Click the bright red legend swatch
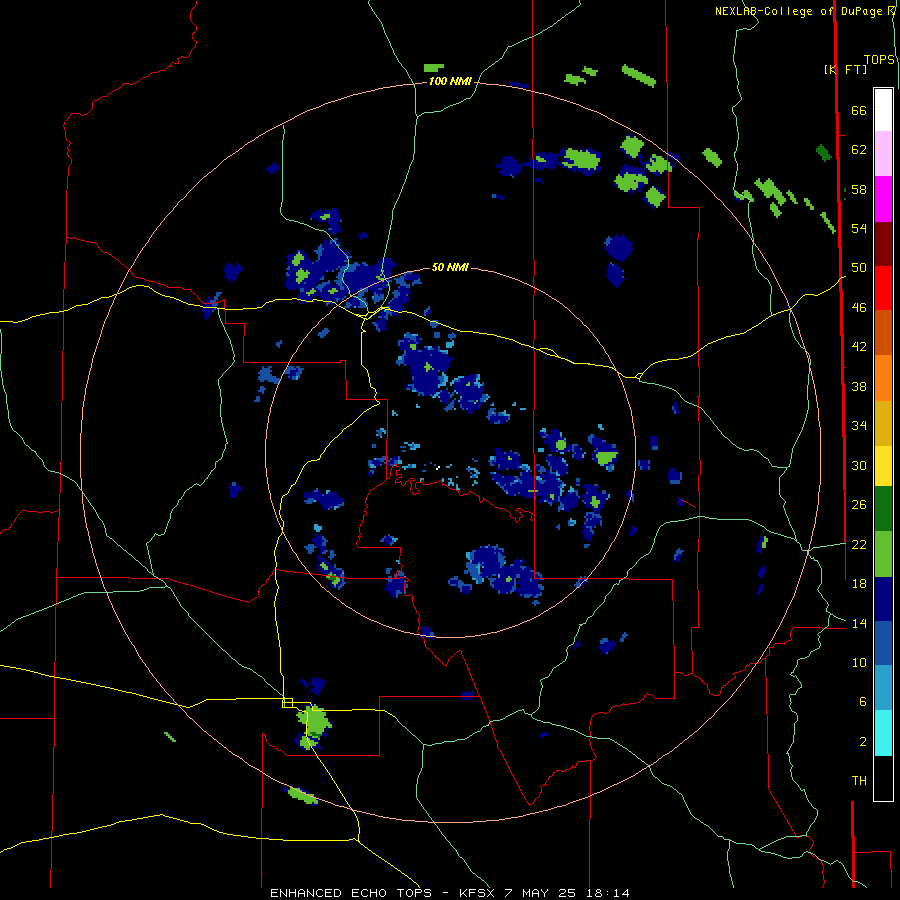Image resolution: width=900 pixels, height=900 pixels. [x=883, y=288]
